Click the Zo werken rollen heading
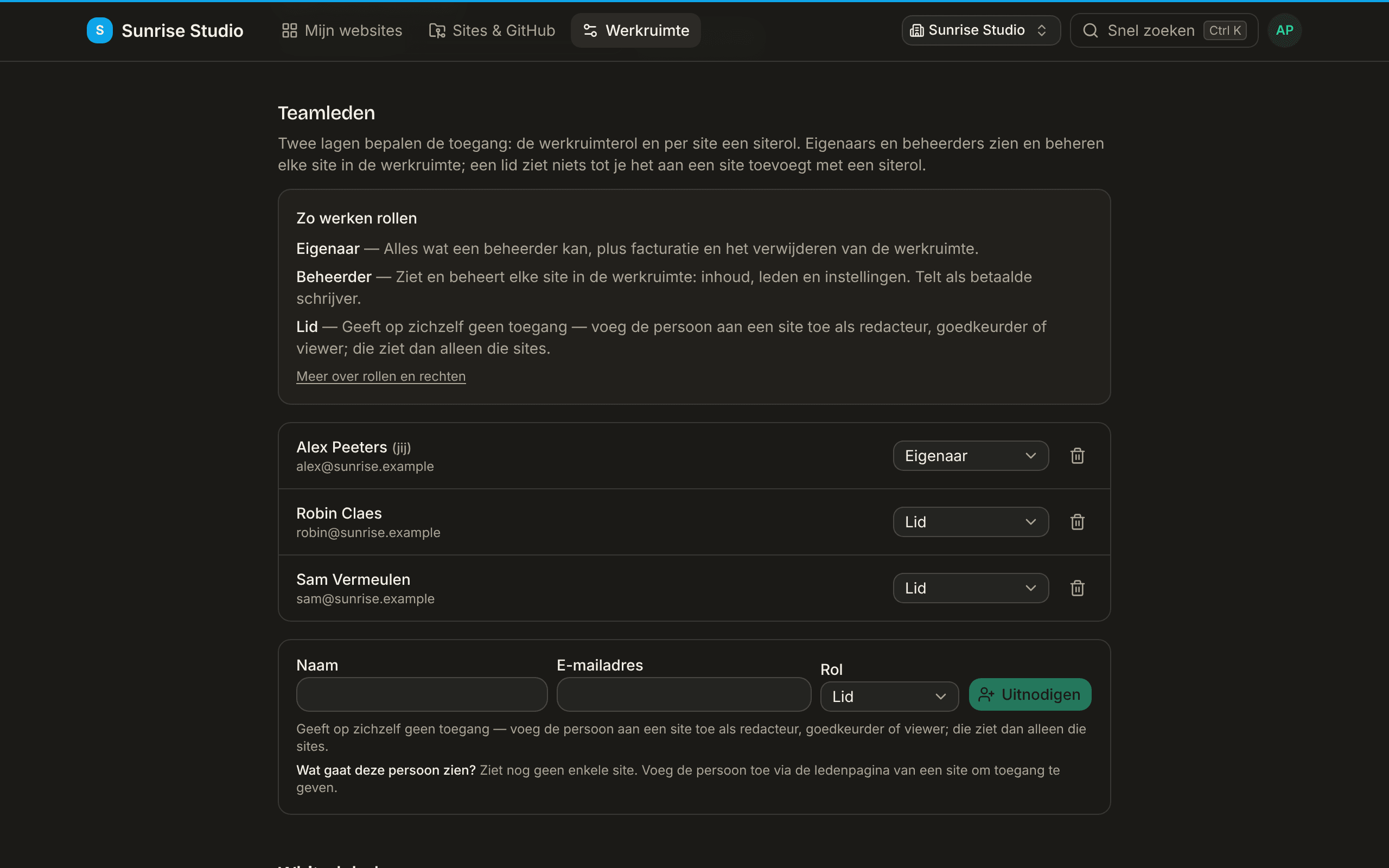Image resolution: width=1389 pixels, height=868 pixels. [356, 218]
